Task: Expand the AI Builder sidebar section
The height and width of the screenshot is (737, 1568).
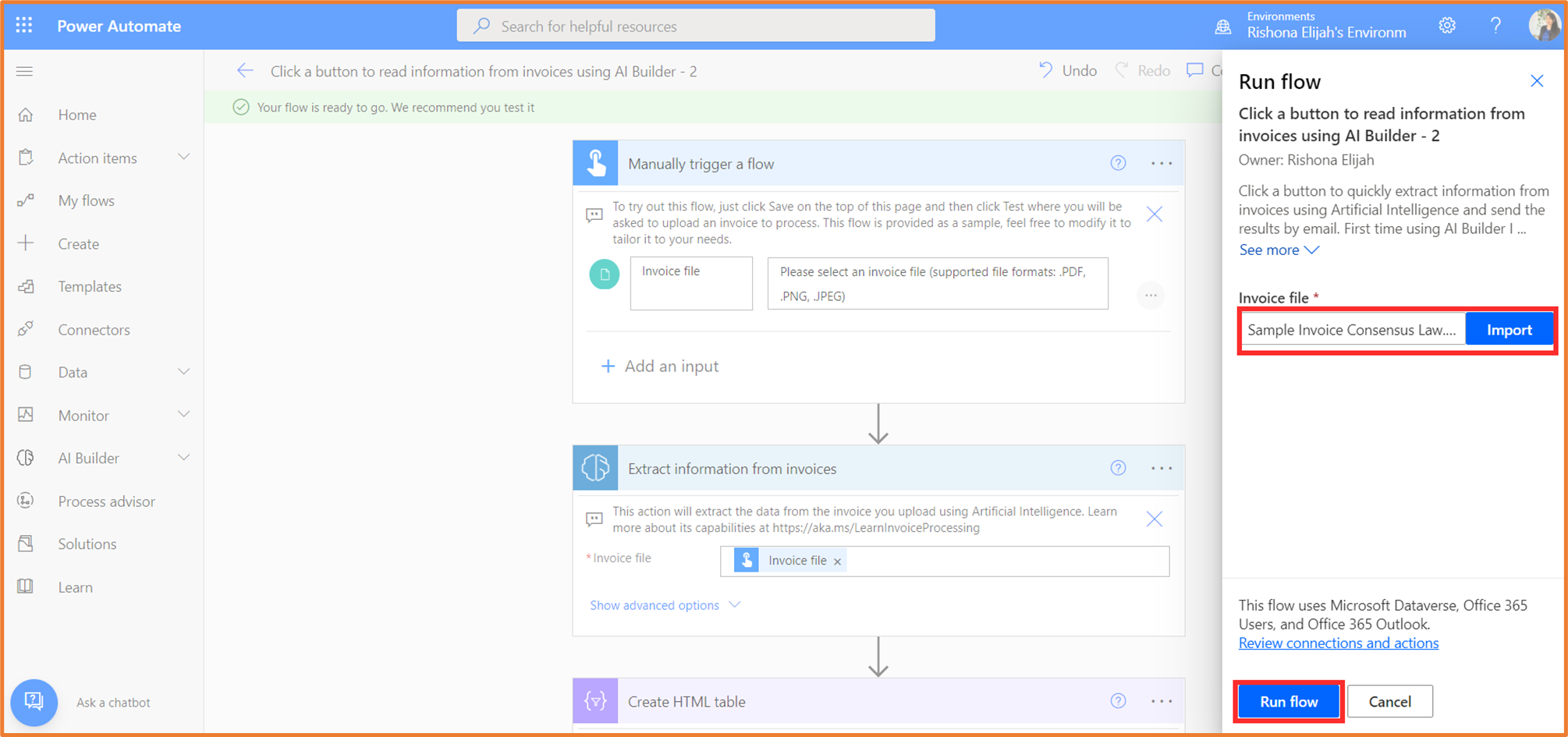Action: point(184,458)
